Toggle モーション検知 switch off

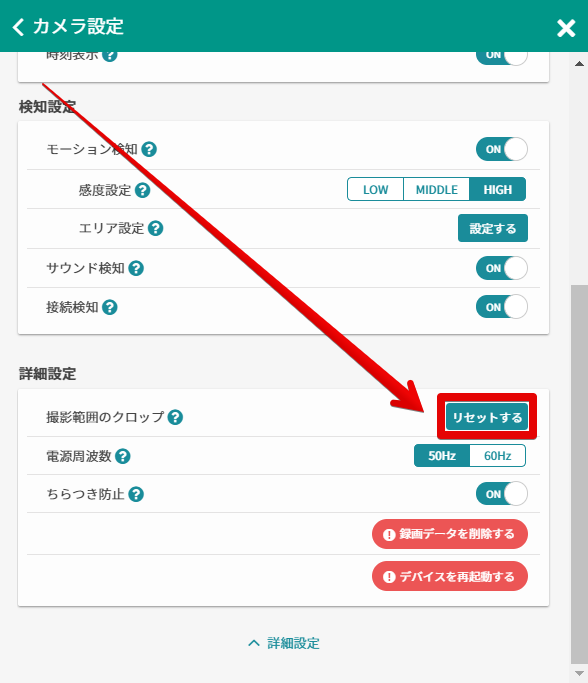502,149
